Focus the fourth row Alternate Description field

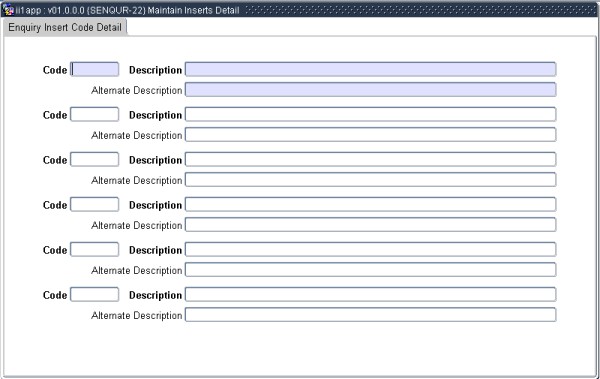click(x=370, y=225)
